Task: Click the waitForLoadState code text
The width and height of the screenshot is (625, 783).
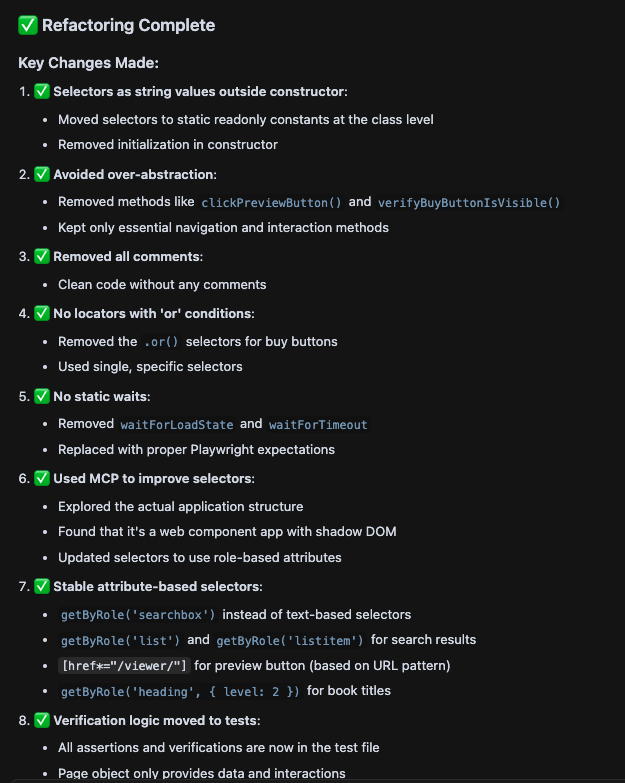Action: [177, 424]
